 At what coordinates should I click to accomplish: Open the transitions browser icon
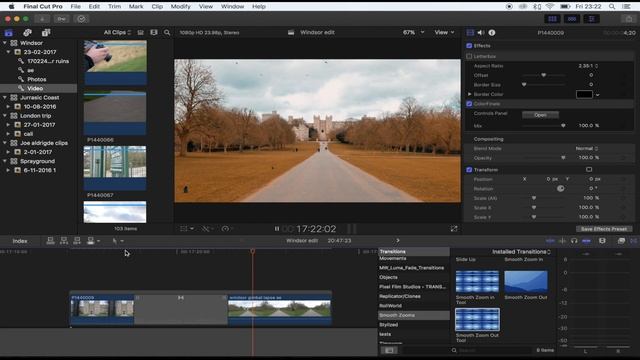633,241
